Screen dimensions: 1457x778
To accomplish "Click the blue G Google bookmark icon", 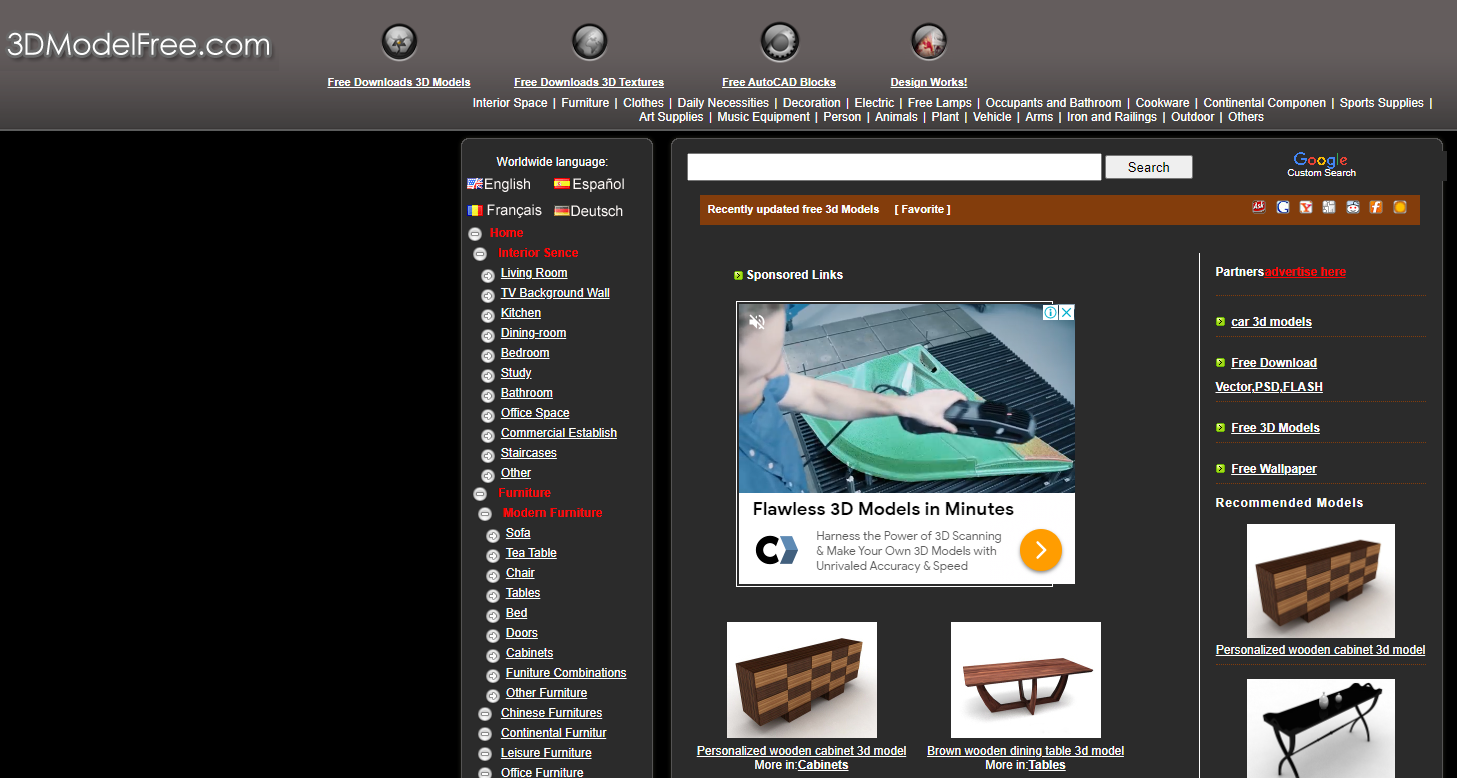I will [1283, 207].
